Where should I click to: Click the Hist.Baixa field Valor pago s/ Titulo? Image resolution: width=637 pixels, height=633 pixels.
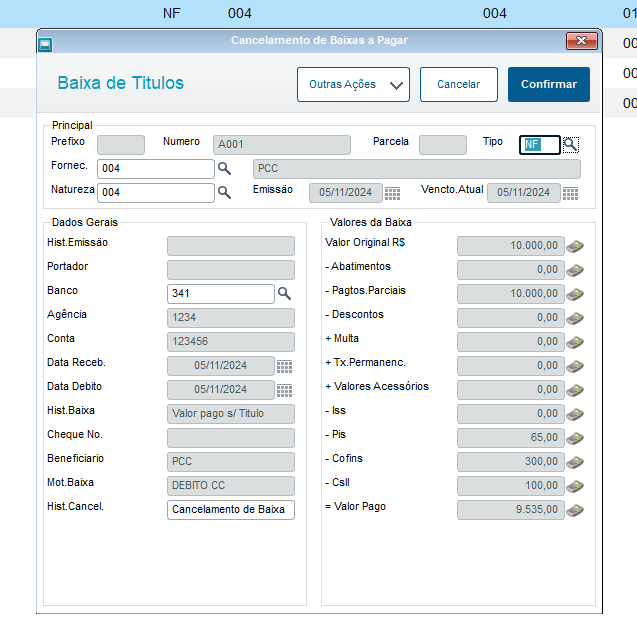tap(231, 414)
